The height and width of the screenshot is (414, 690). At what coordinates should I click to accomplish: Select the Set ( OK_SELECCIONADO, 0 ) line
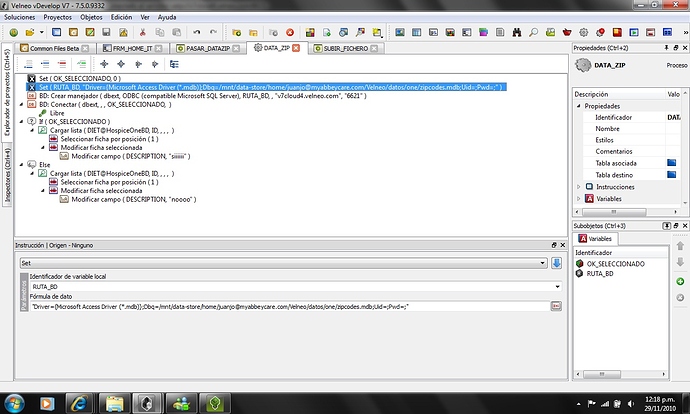coord(80,78)
